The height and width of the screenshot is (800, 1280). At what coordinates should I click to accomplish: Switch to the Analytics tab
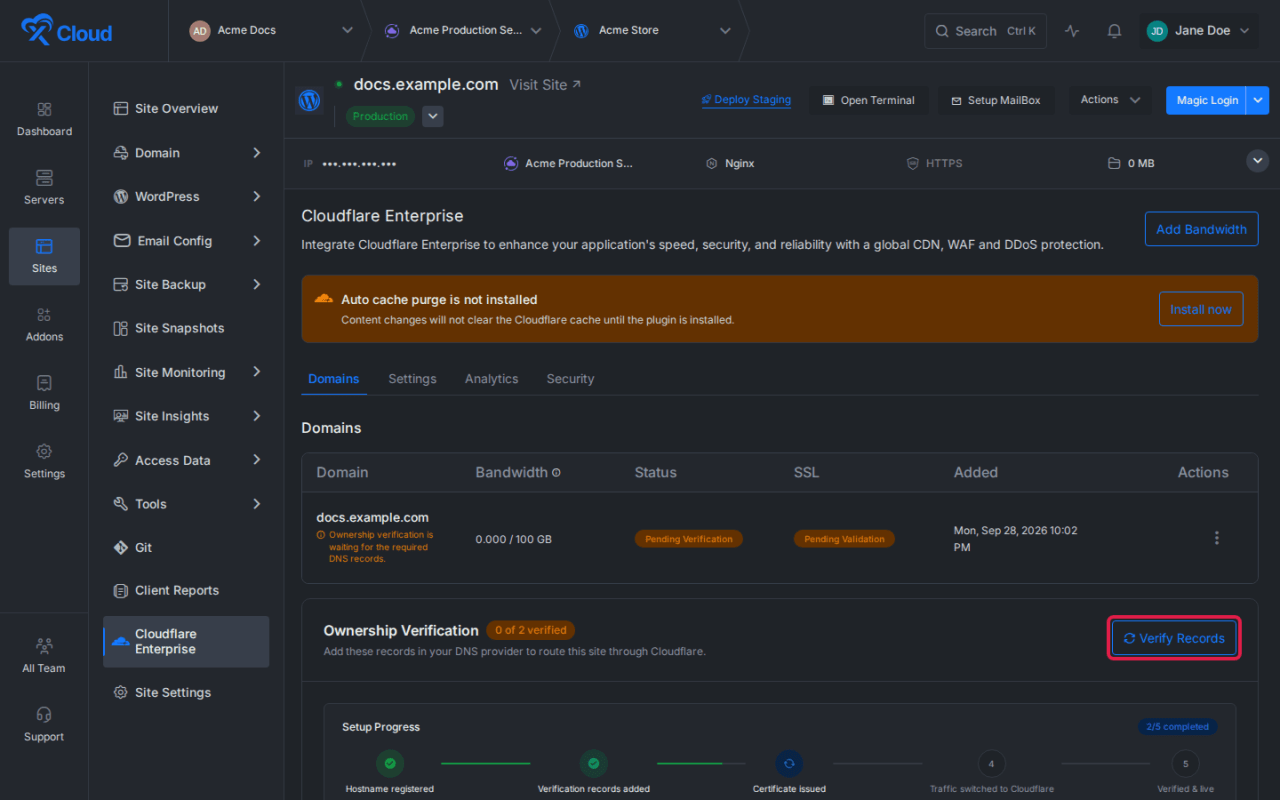[x=491, y=379]
